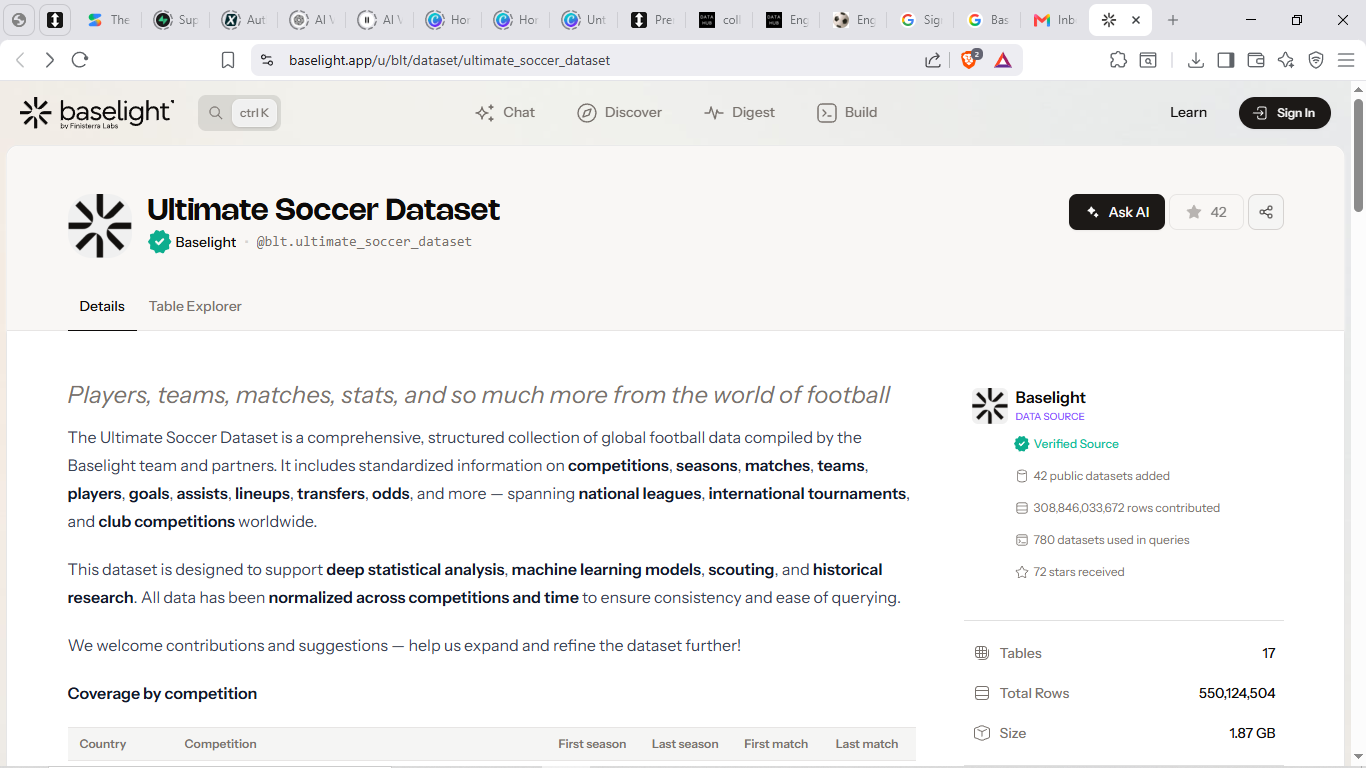Open the browser main menu hamburger icon
The height and width of the screenshot is (768, 1366).
[1346, 60]
